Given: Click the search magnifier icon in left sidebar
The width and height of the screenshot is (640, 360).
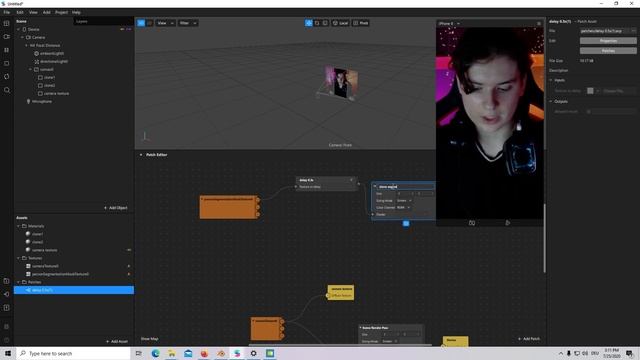Looking at the screenshot, I should click(7, 90).
